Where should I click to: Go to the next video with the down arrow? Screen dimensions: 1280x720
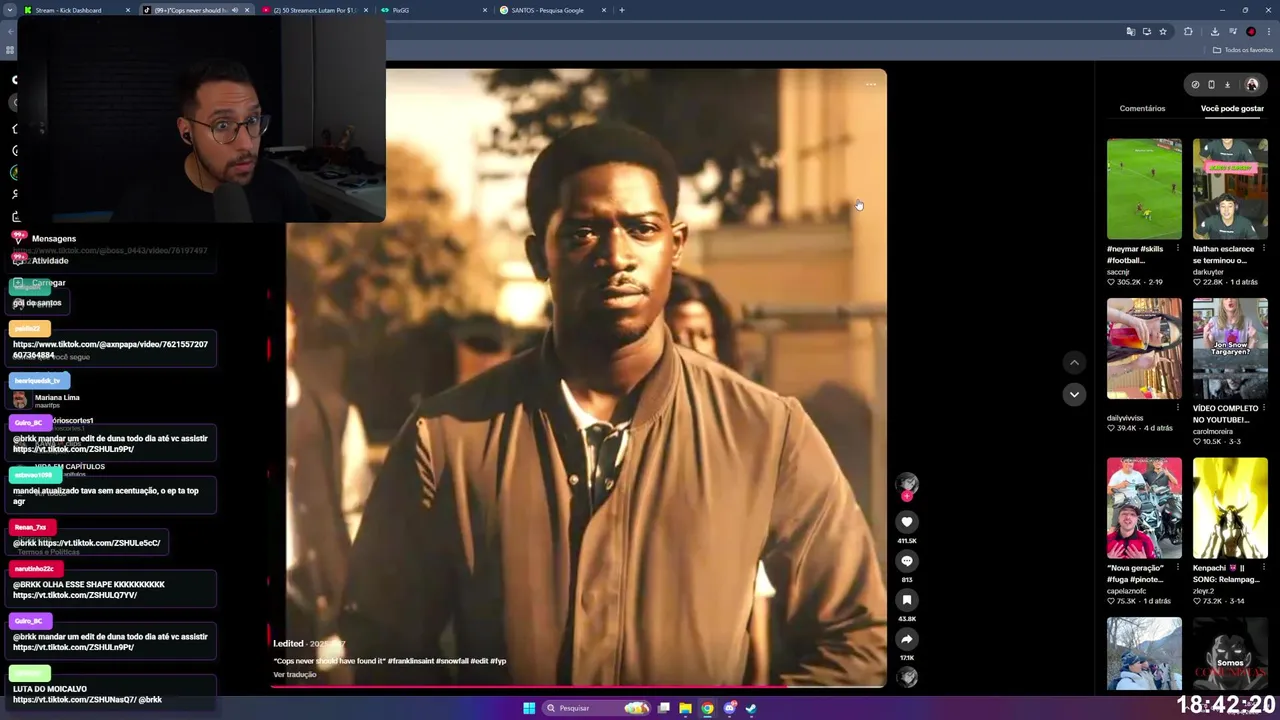click(1074, 394)
